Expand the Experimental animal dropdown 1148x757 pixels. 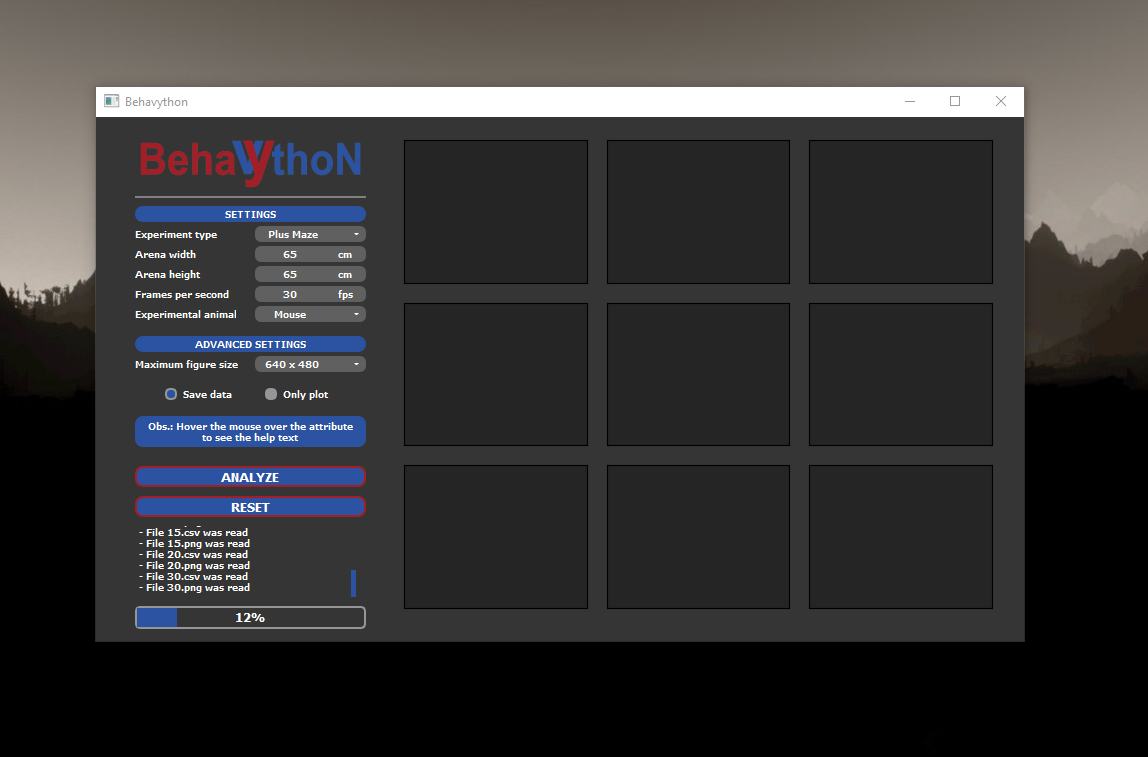coord(310,314)
